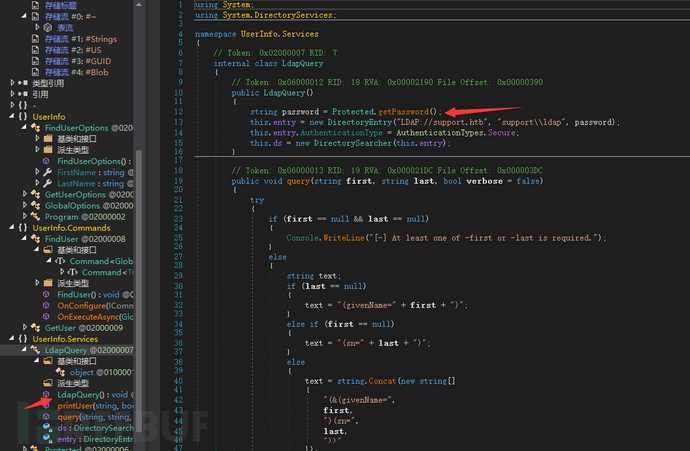Screen dimensions: 690x451
Task: Click the LdapQuery() constructor method icon
Action: (48, 394)
